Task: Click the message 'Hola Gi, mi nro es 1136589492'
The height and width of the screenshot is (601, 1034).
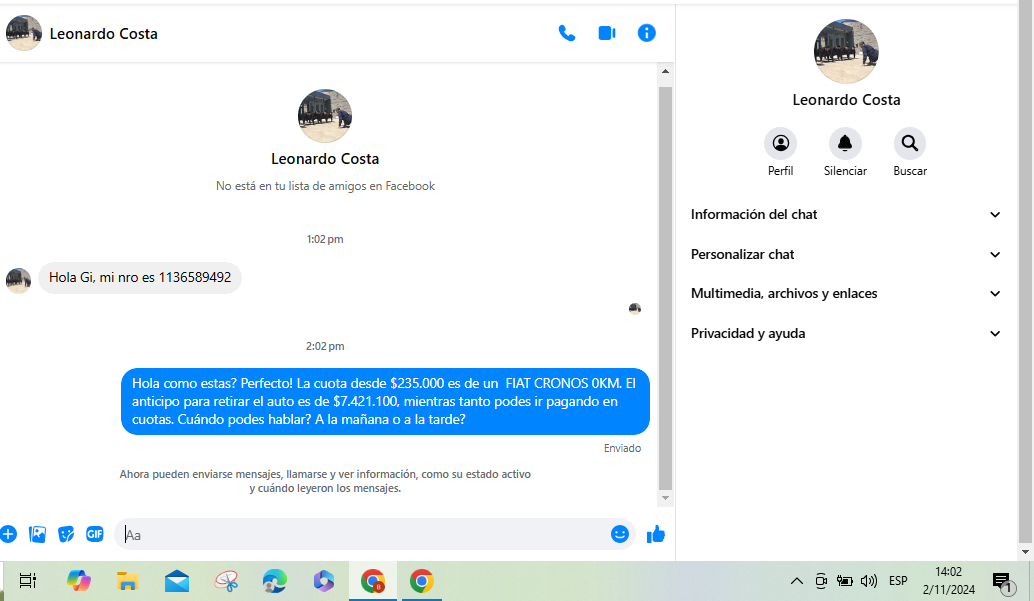Action: 140,278
